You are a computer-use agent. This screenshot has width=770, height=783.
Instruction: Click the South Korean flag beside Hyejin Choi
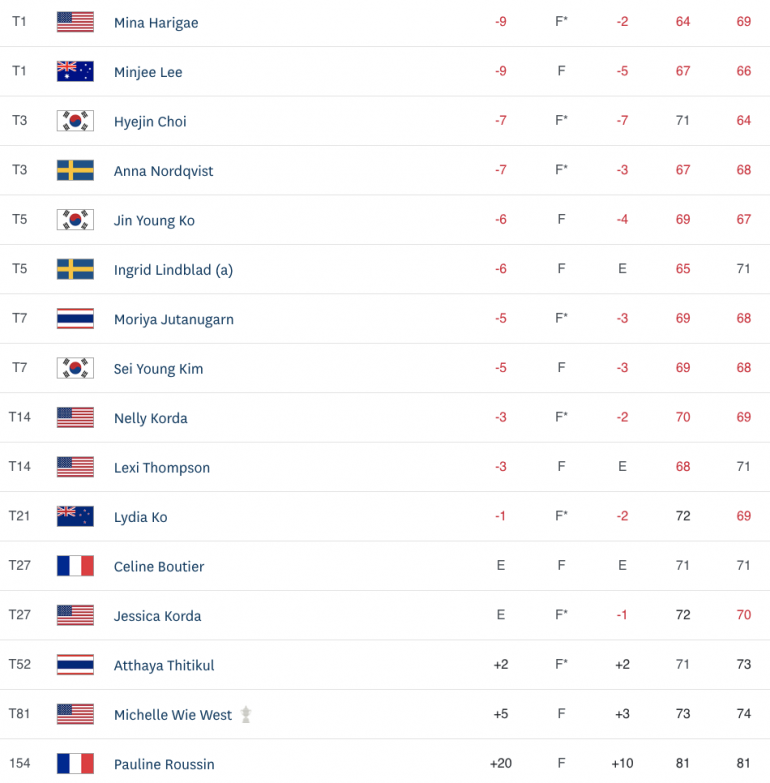(x=75, y=121)
